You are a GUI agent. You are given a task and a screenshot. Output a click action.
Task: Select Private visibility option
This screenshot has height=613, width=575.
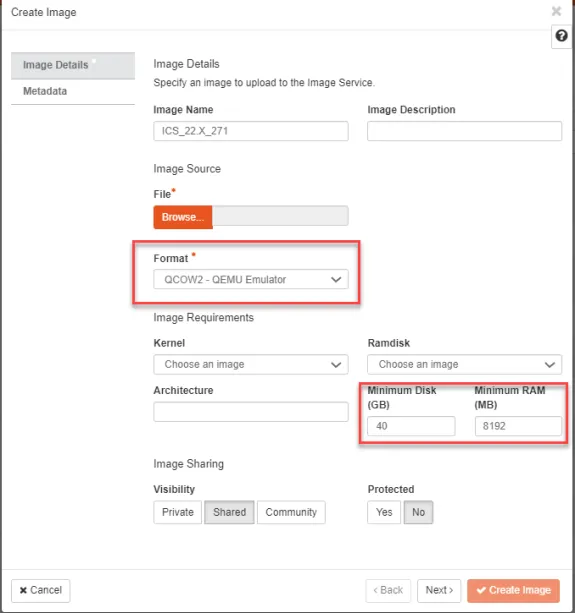point(177,512)
